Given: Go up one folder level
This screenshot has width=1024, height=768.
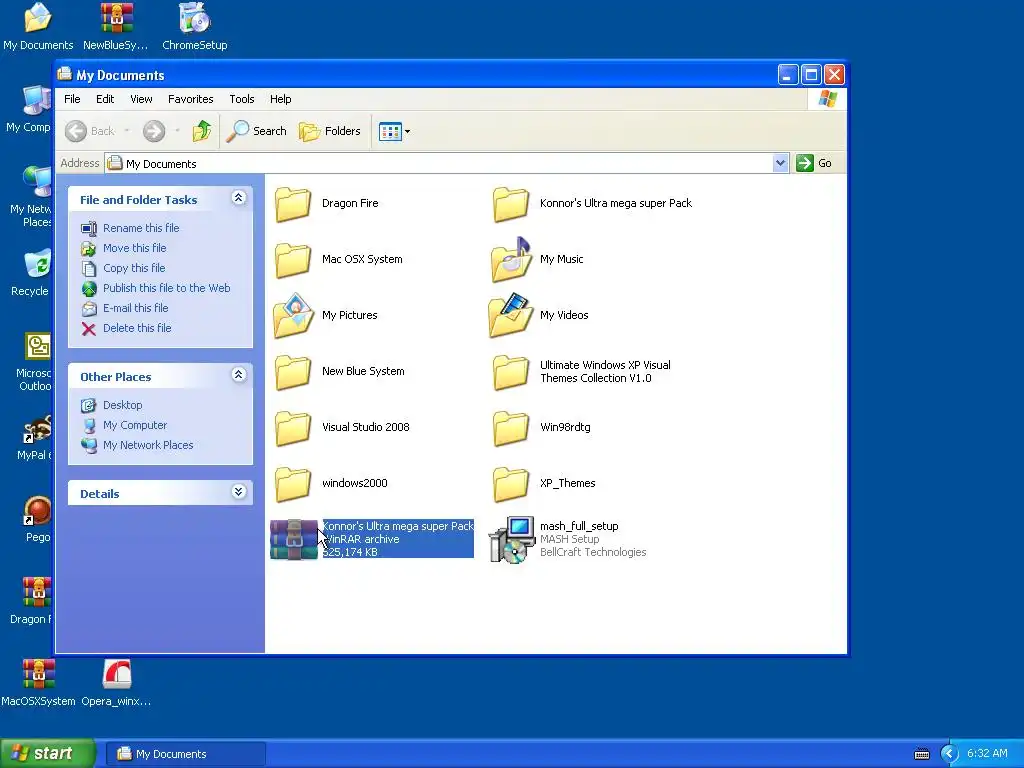Looking at the screenshot, I should tap(202, 131).
